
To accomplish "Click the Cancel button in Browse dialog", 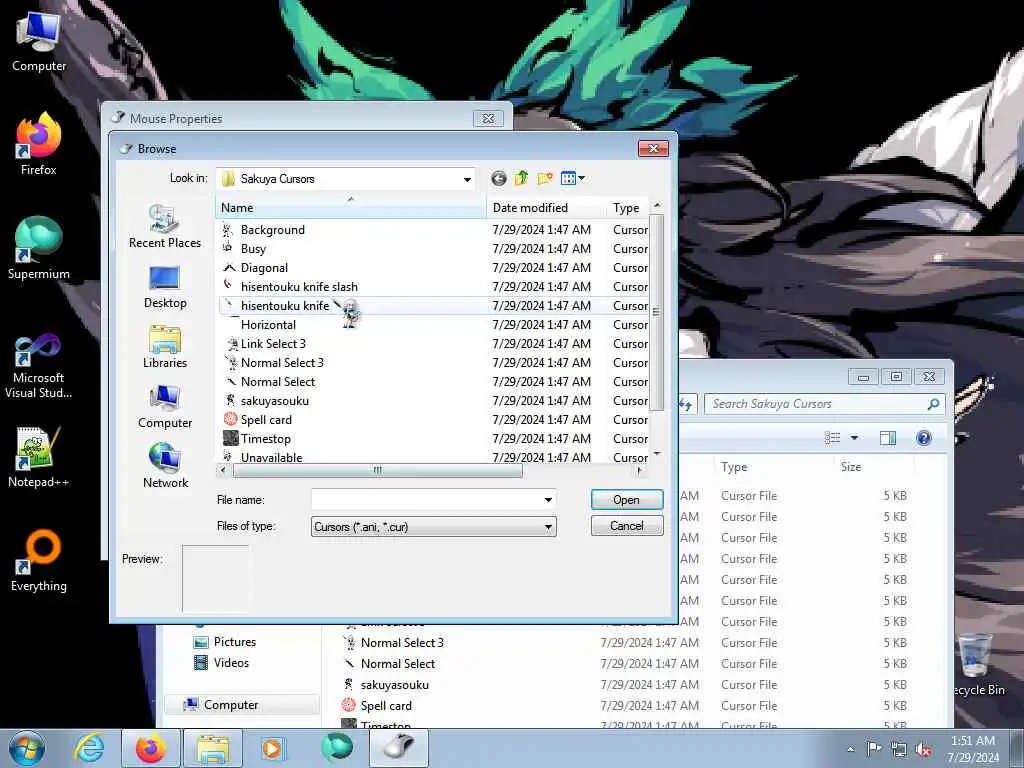I will pos(627,526).
